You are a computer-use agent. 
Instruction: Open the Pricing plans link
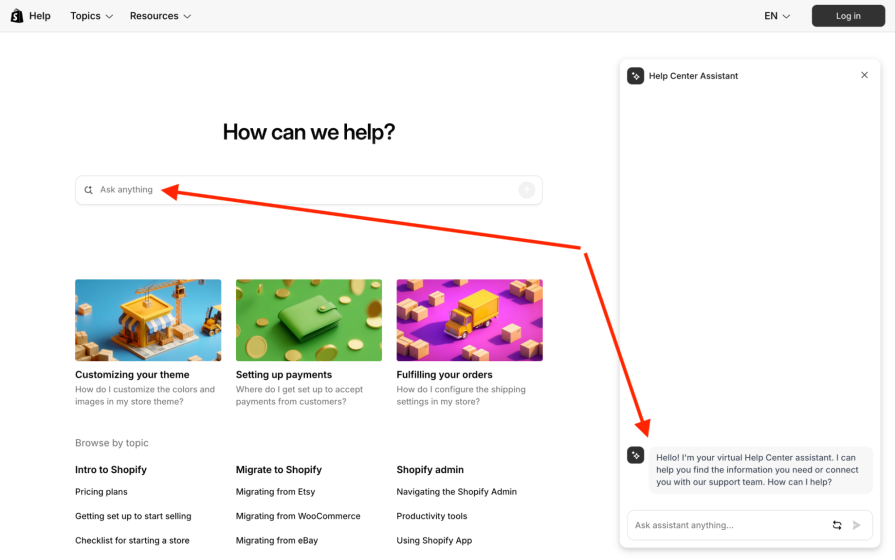pos(101,492)
